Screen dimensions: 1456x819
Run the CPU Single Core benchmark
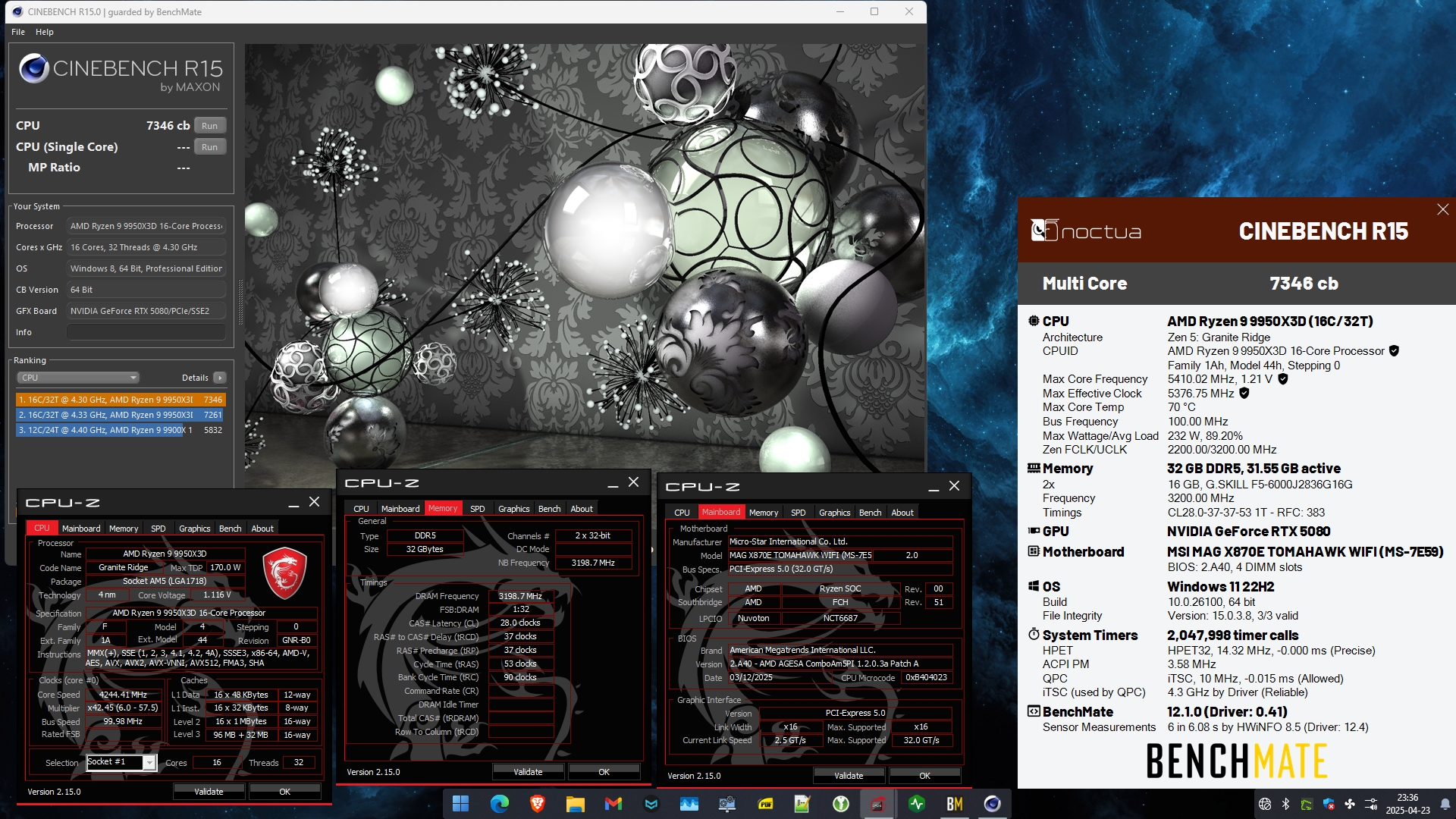coord(210,147)
